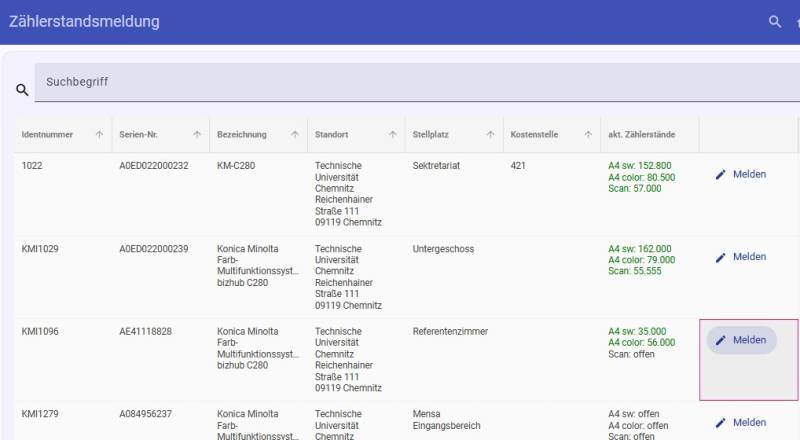Click into the Suchbegriff search field

(x=400, y=82)
